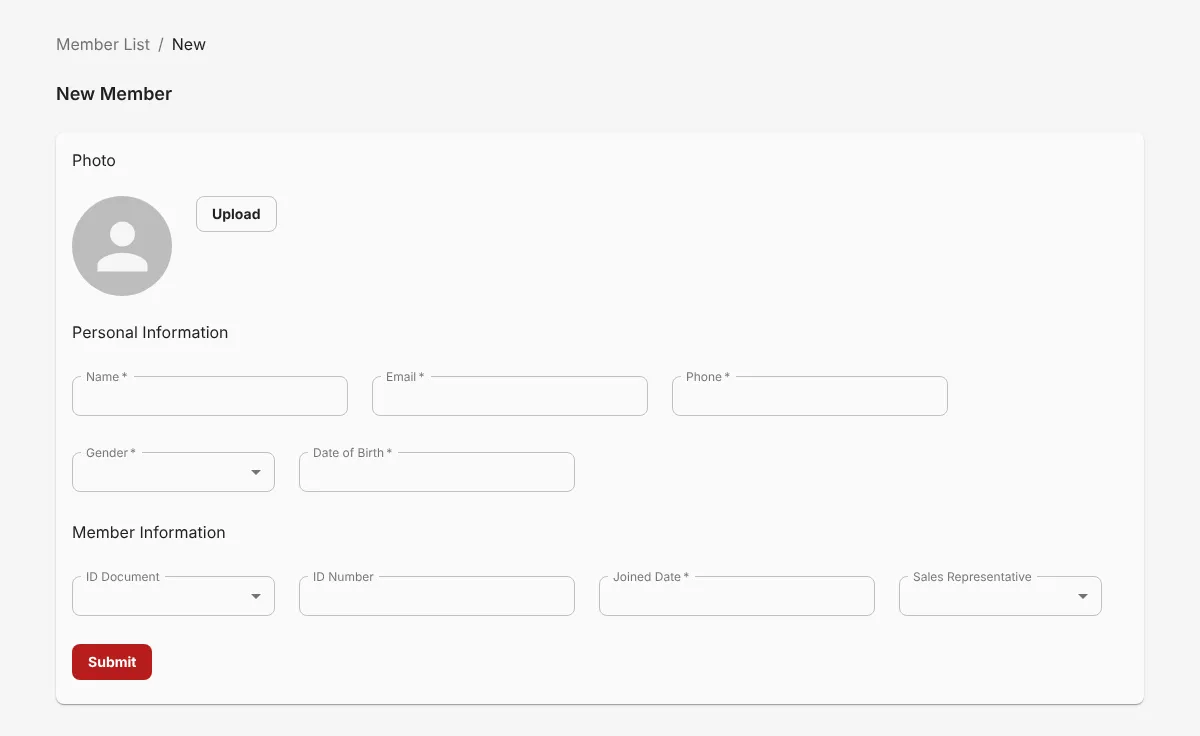The width and height of the screenshot is (1200, 736).
Task: Click the Date of Birth field
Action: pos(437,472)
